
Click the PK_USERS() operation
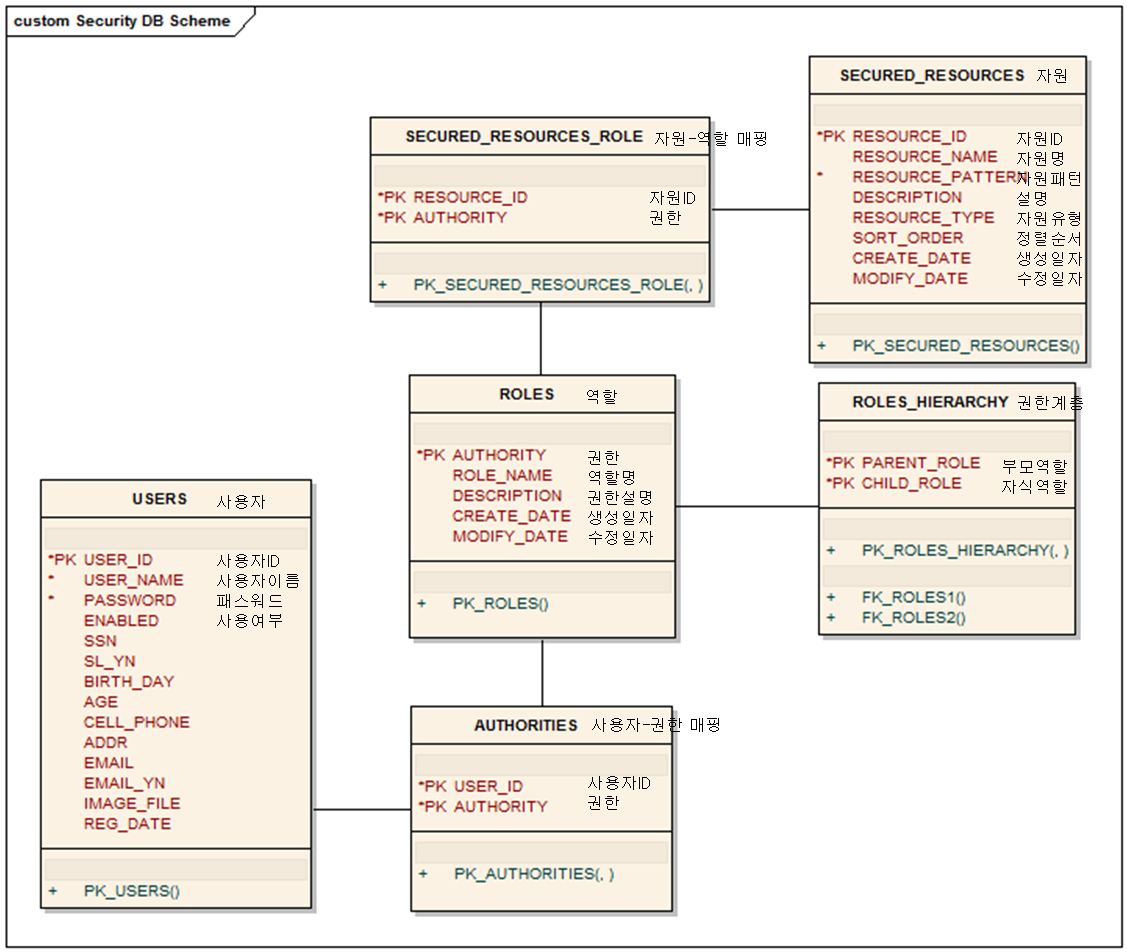131,890
